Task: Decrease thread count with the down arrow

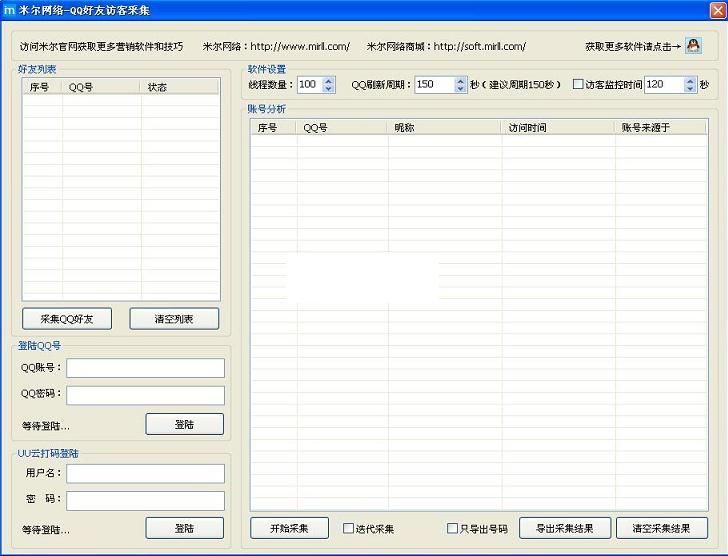Action: tap(329, 90)
